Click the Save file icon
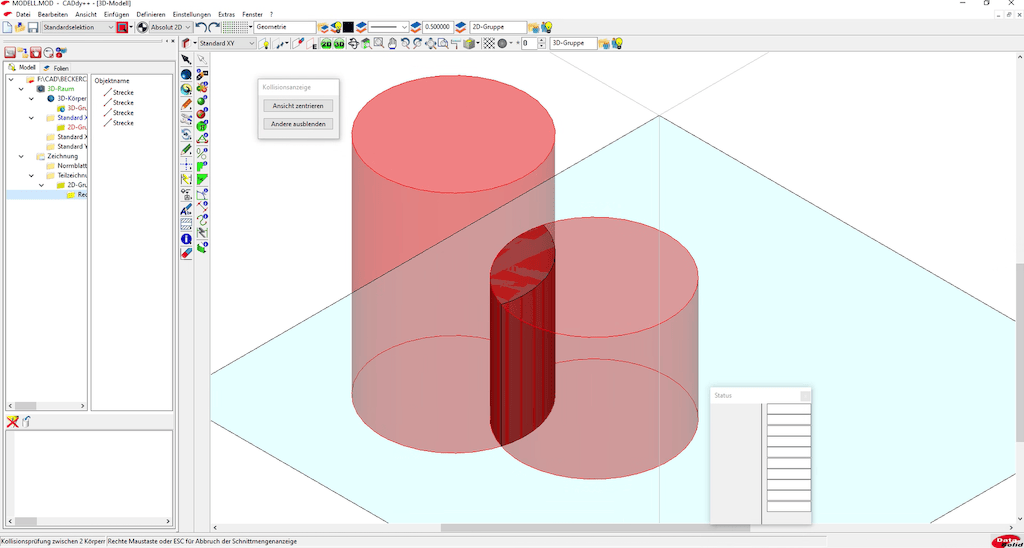 tap(33, 27)
